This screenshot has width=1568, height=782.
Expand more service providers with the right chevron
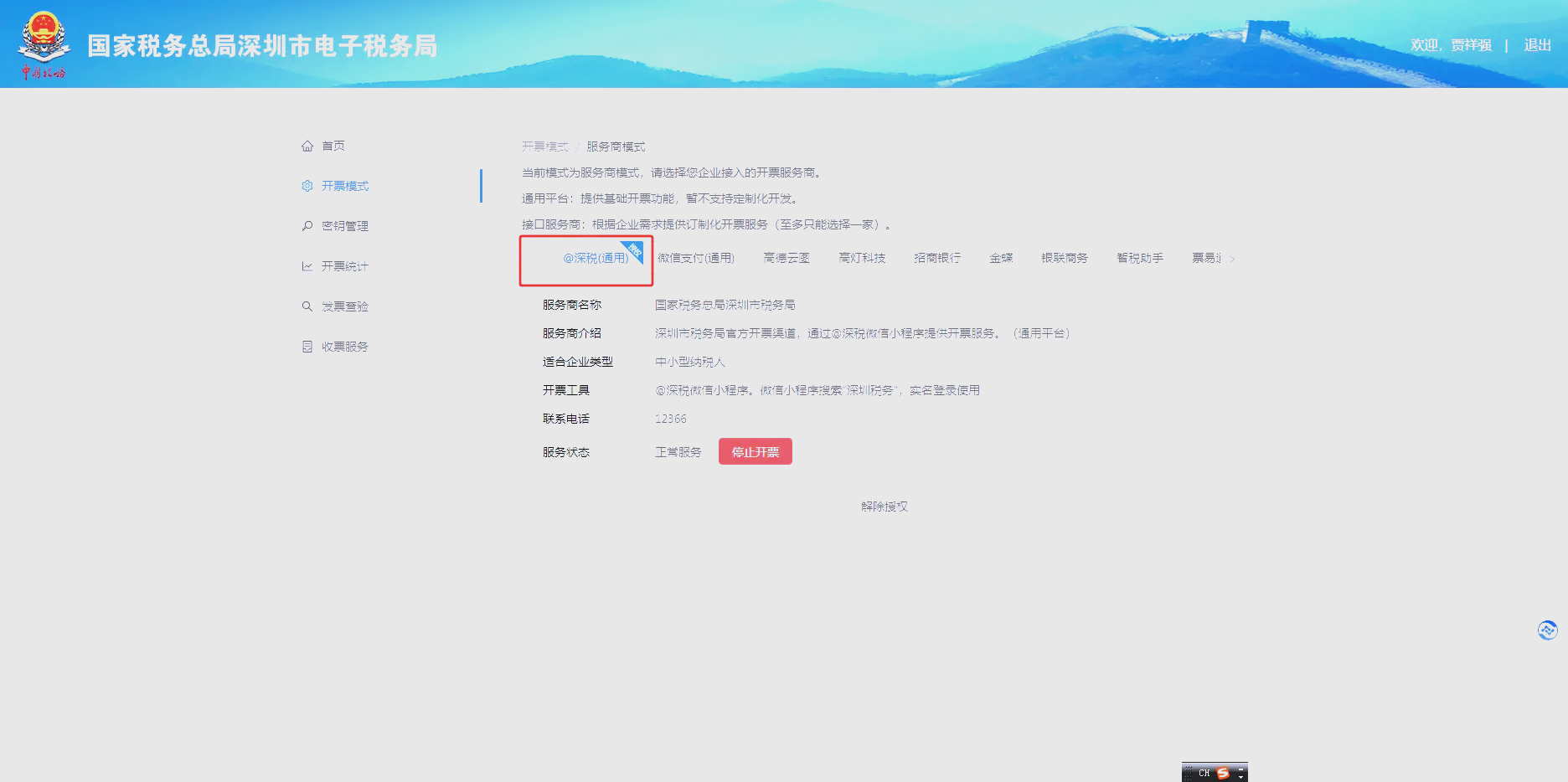[1231, 258]
